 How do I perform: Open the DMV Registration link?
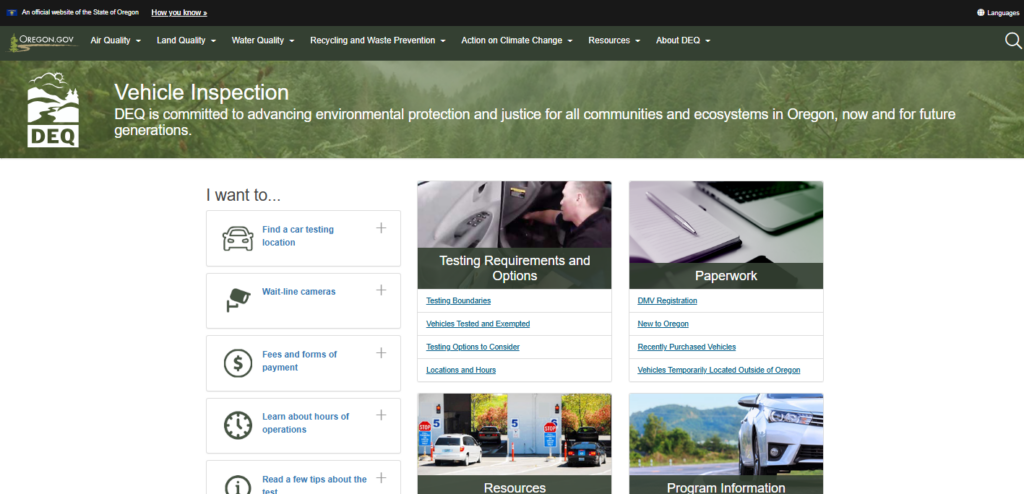pyautogui.click(x=667, y=301)
